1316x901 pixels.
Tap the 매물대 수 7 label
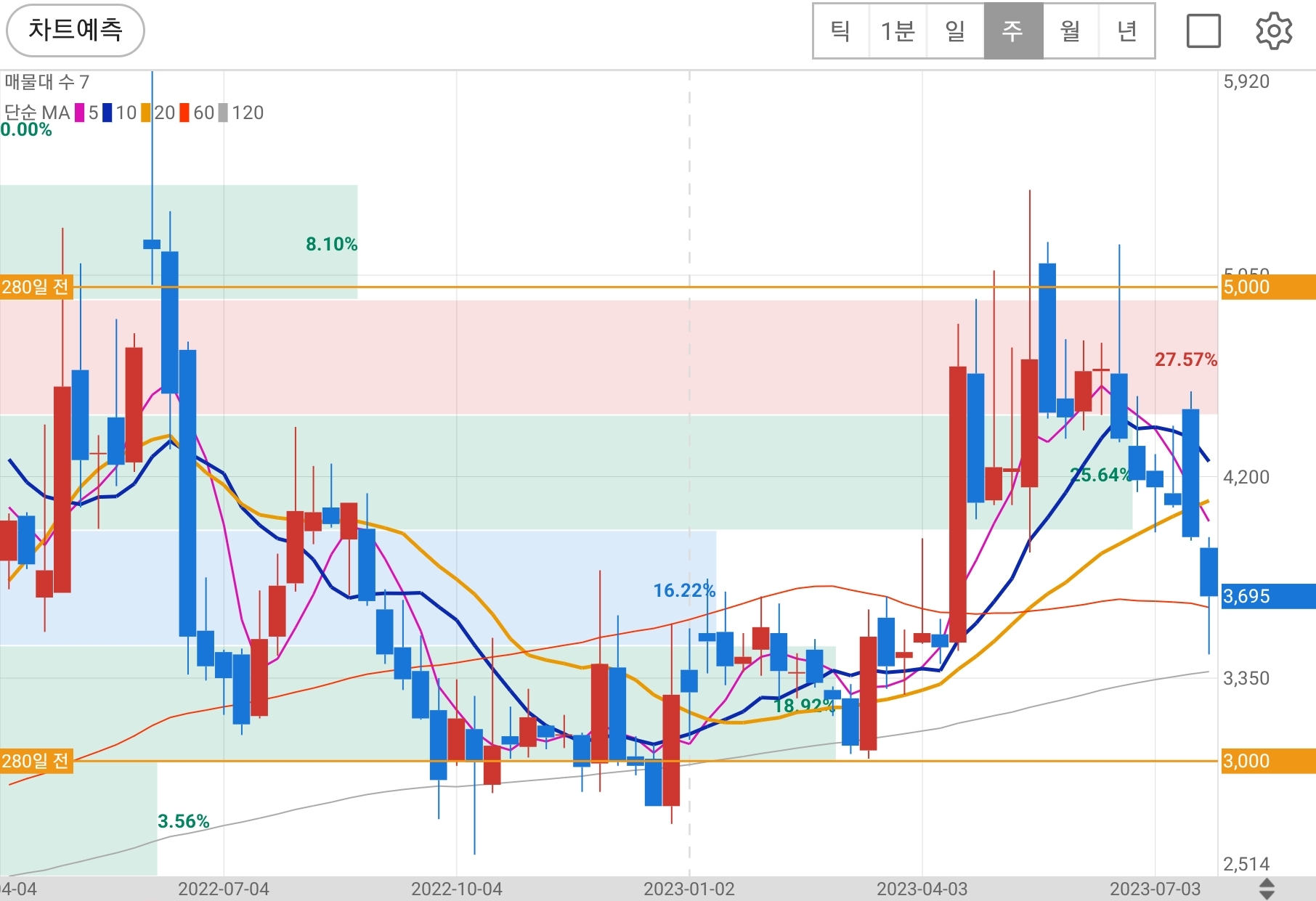[46, 82]
